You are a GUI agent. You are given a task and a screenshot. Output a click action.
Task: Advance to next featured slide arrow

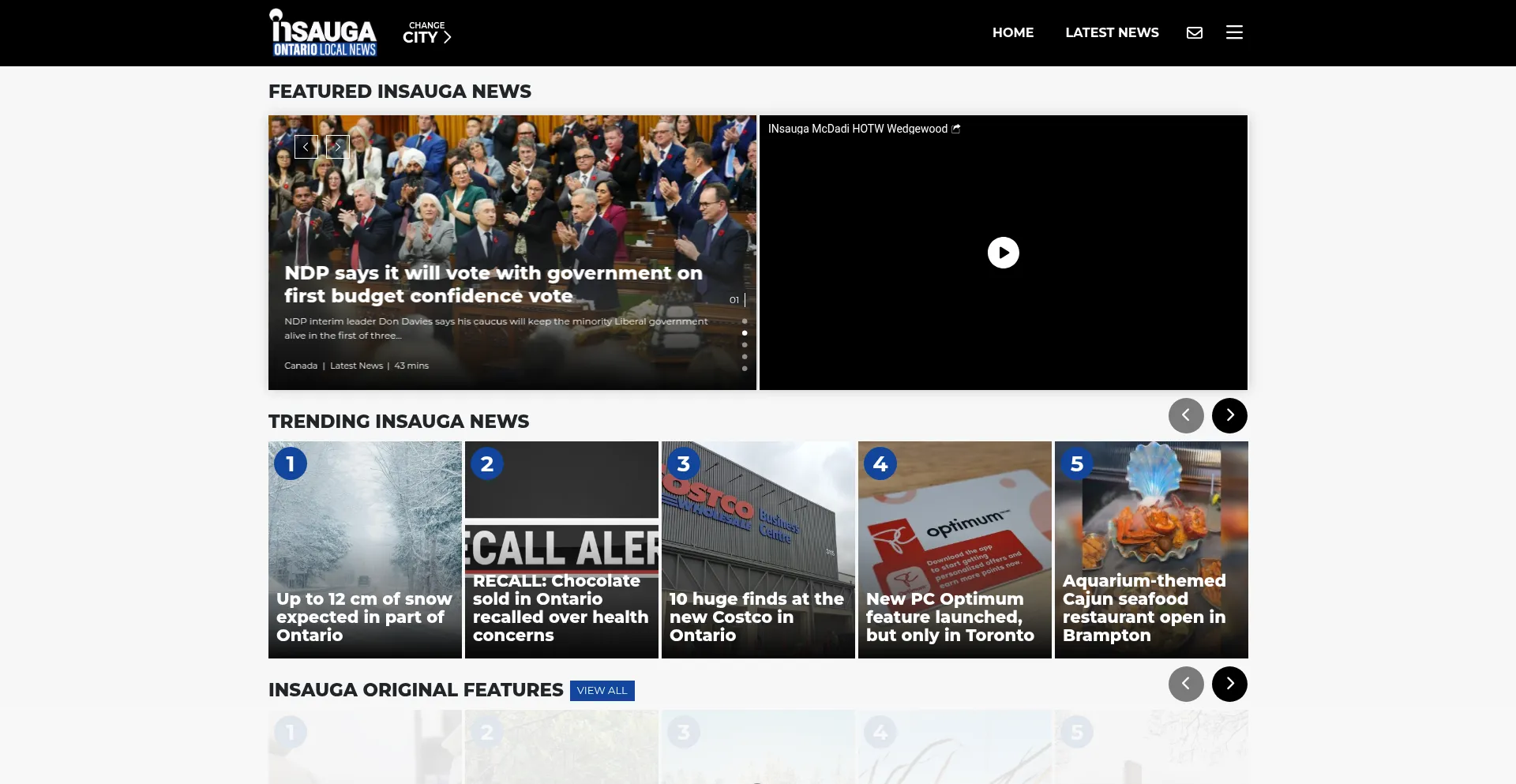(338, 147)
